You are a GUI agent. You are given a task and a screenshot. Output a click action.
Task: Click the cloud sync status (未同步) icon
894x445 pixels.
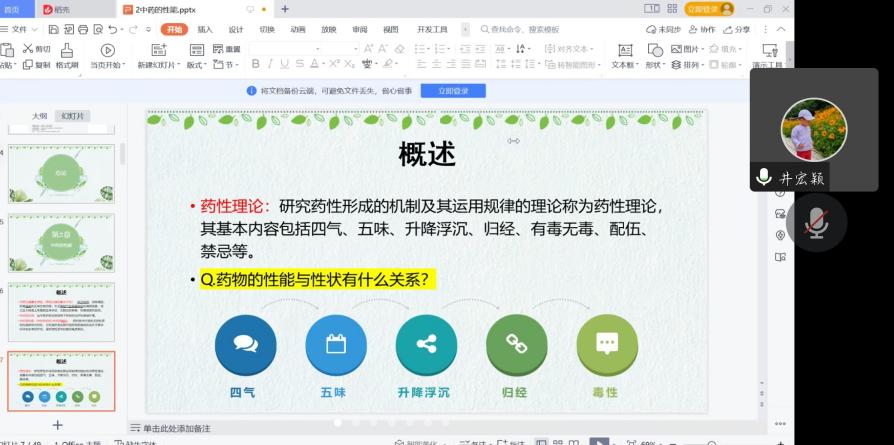[x=651, y=29]
